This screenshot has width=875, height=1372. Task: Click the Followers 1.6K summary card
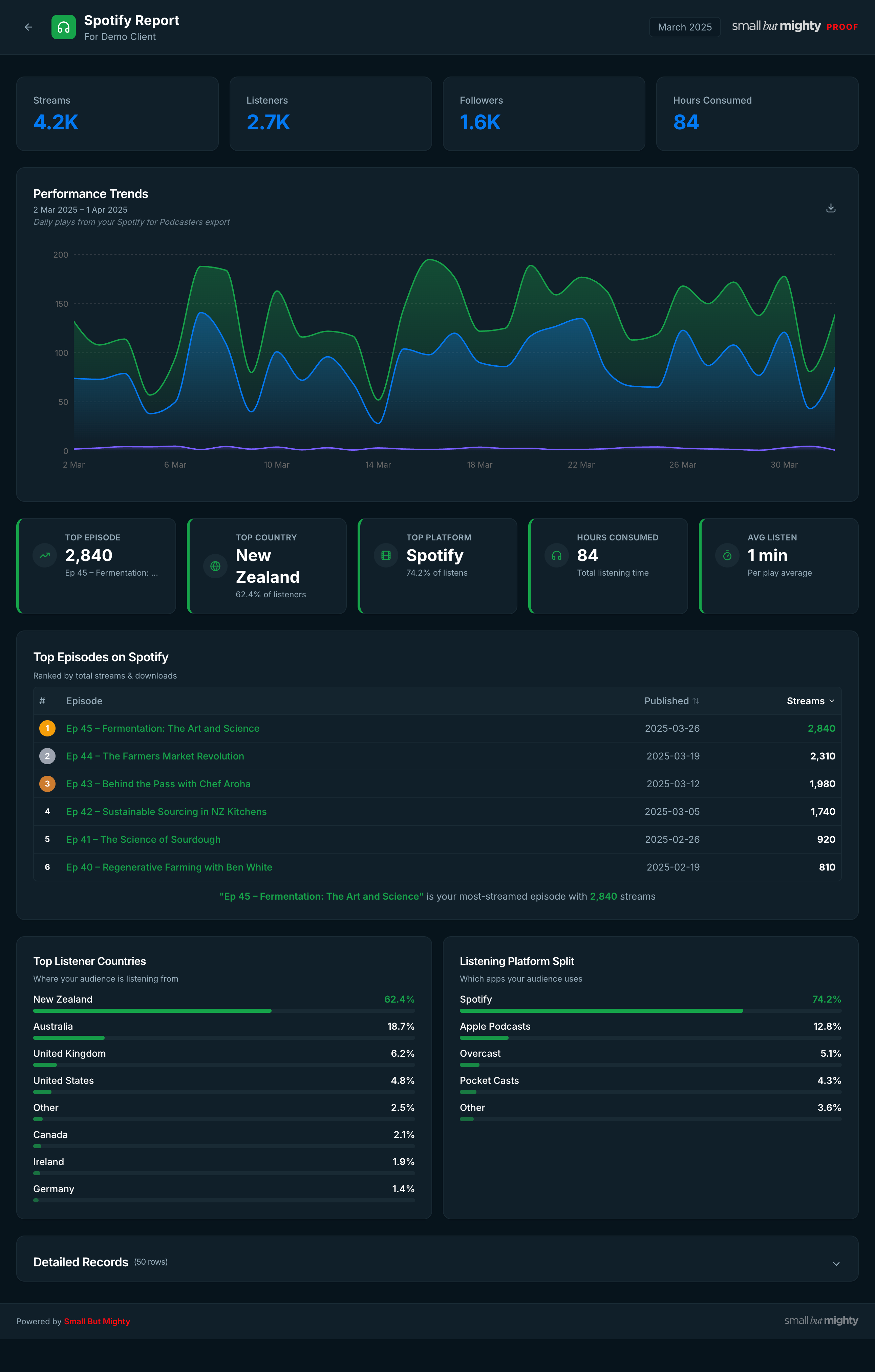click(x=544, y=114)
